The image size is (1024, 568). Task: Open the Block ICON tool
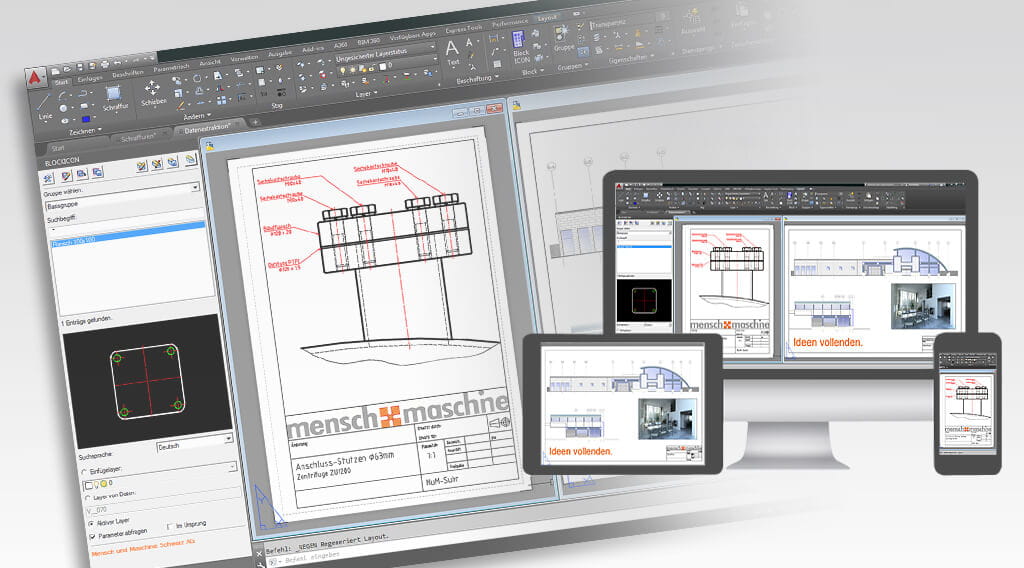(x=520, y=47)
